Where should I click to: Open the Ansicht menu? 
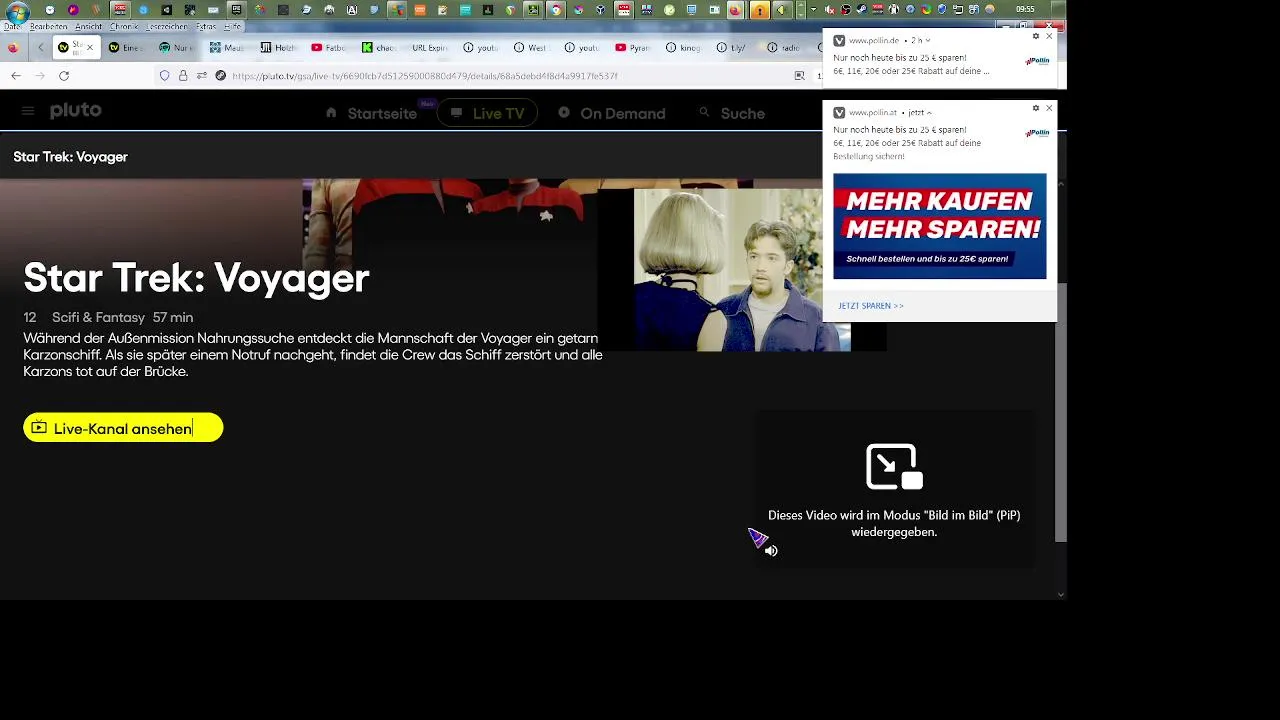point(88,26)
